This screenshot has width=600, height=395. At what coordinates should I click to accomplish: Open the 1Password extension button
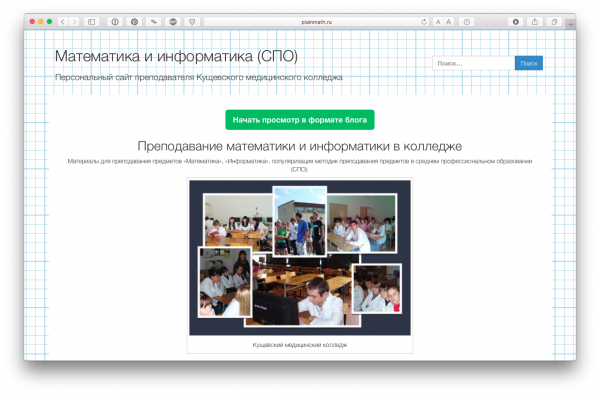(x=115, y=22)
